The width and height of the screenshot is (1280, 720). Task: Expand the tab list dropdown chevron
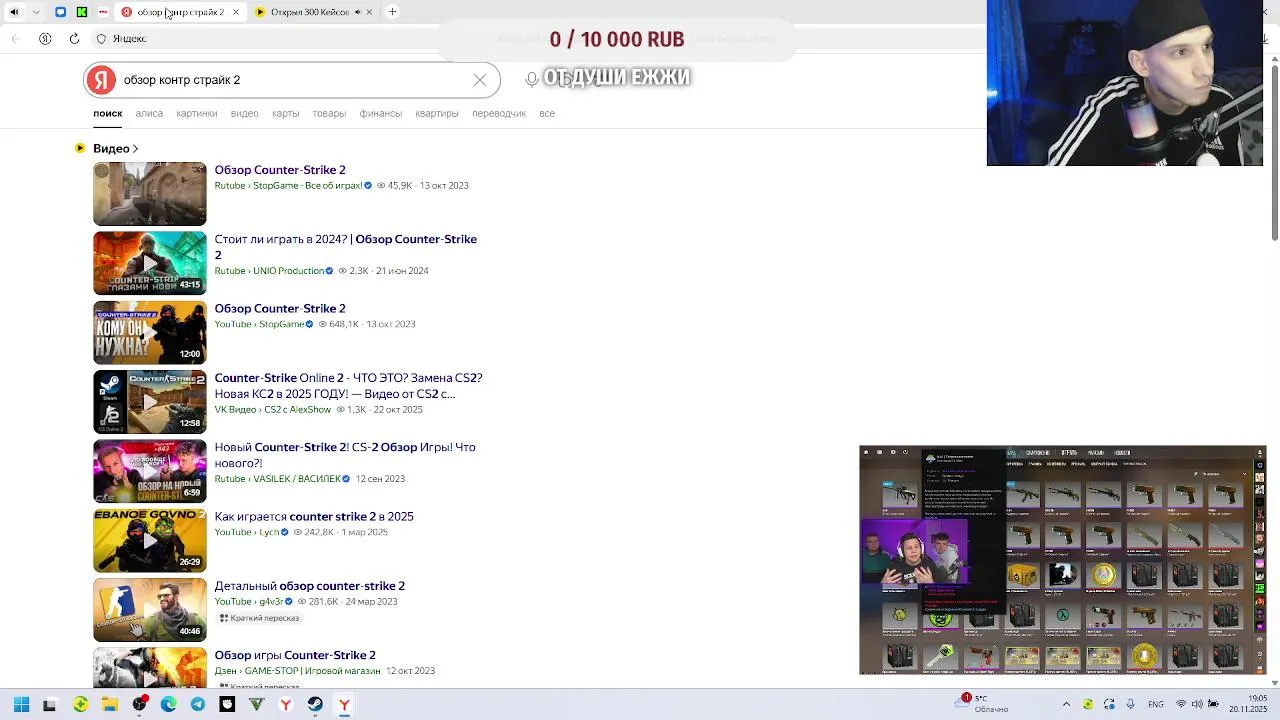click(36, 12)
